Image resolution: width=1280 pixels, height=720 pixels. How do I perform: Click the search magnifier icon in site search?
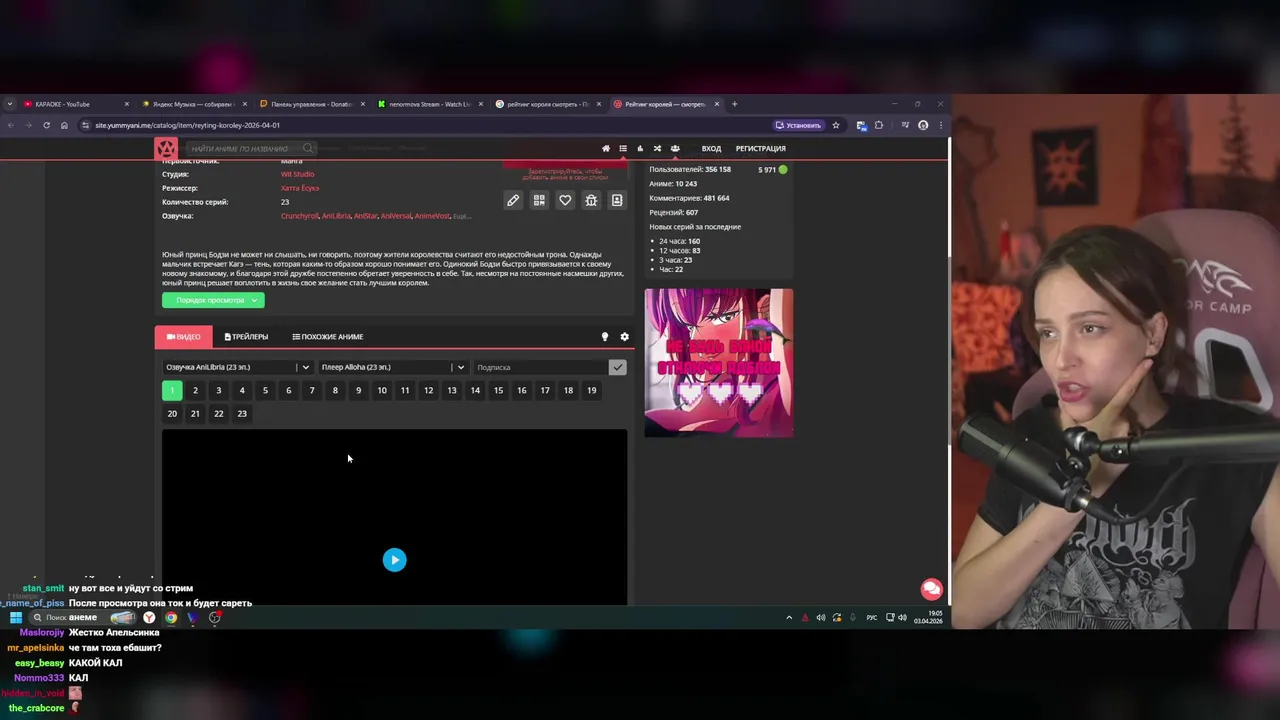pos(308,149)
